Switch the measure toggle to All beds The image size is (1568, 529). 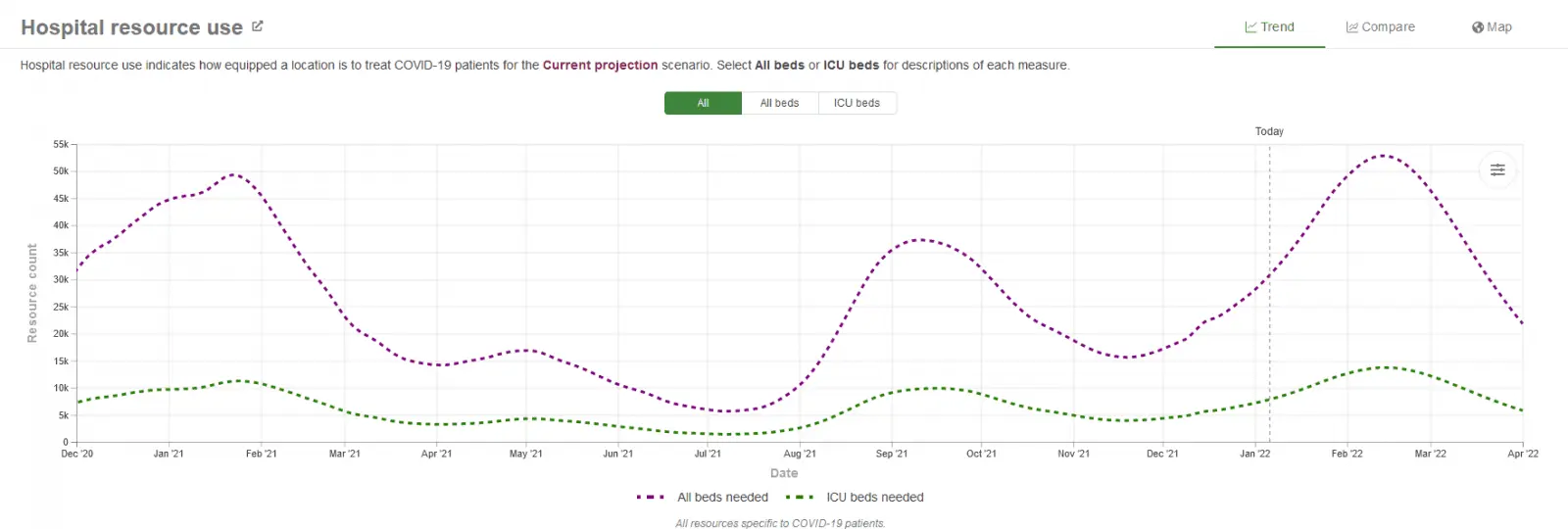[x=779, y=103]
